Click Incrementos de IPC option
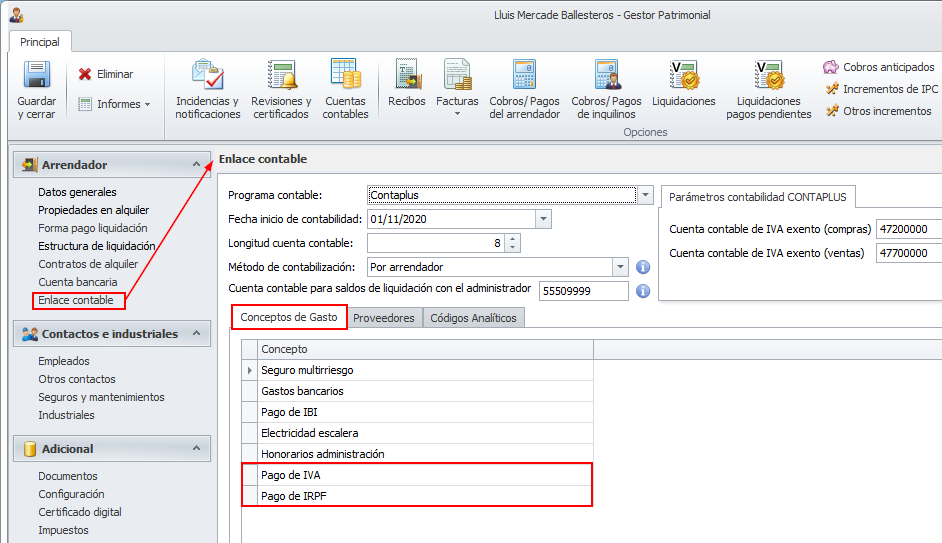Screen dimensions: 942x543 tap(881, 89)
